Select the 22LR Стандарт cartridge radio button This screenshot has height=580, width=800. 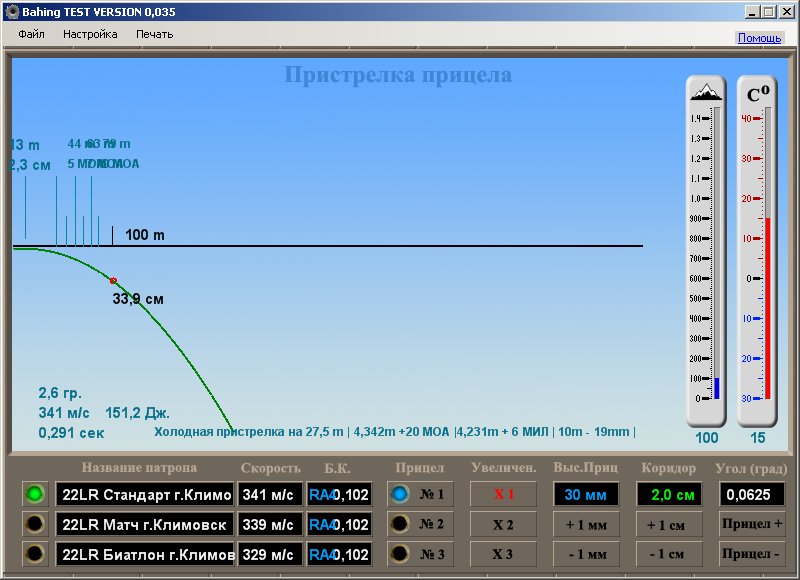tap(35, 494)
